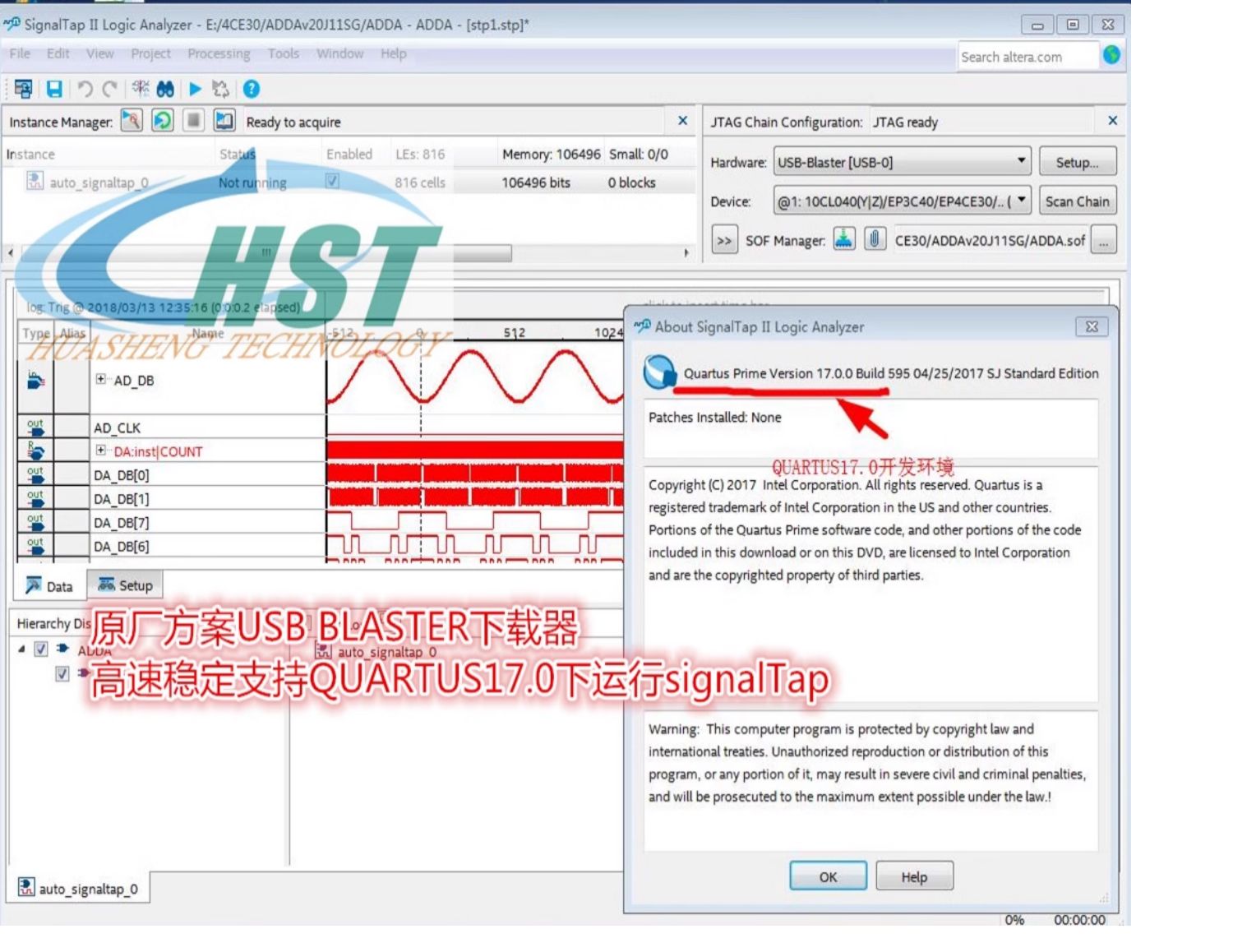Image resolution: width=1233 pixels, height=952 pixels.
Task: Click the out icon in the DA_DB[1] row
Action: [x=35, y=498]
